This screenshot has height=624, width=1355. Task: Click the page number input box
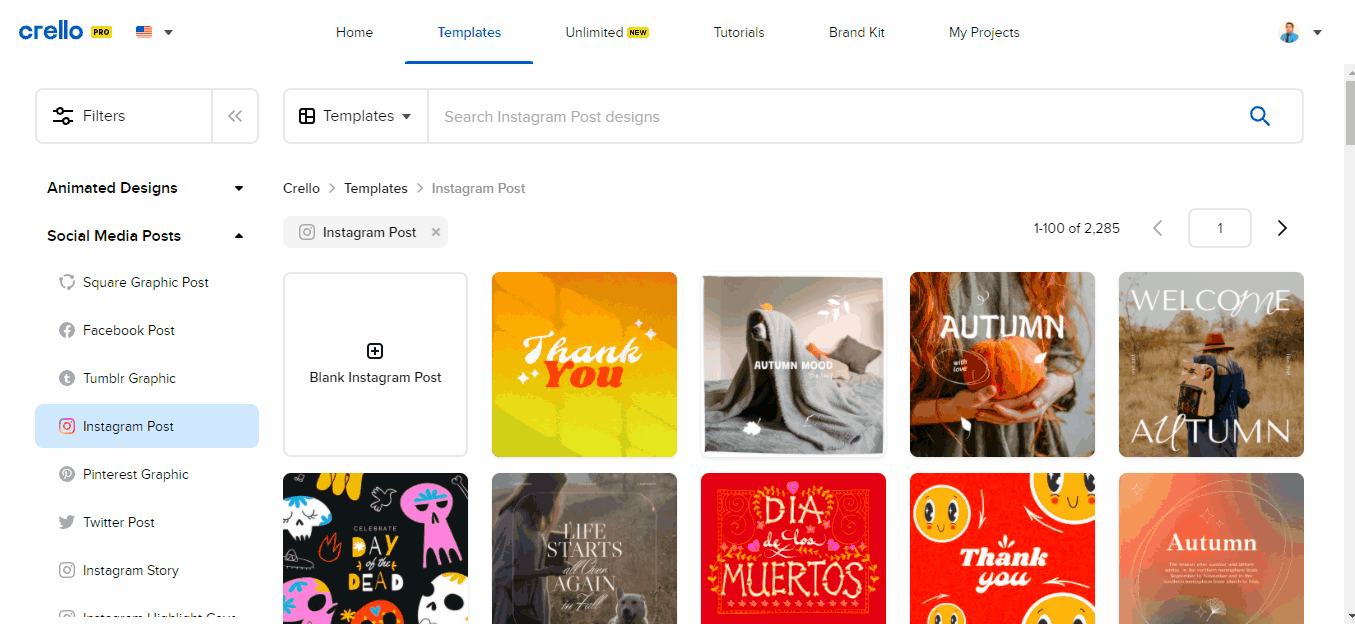pos(1220,228)
